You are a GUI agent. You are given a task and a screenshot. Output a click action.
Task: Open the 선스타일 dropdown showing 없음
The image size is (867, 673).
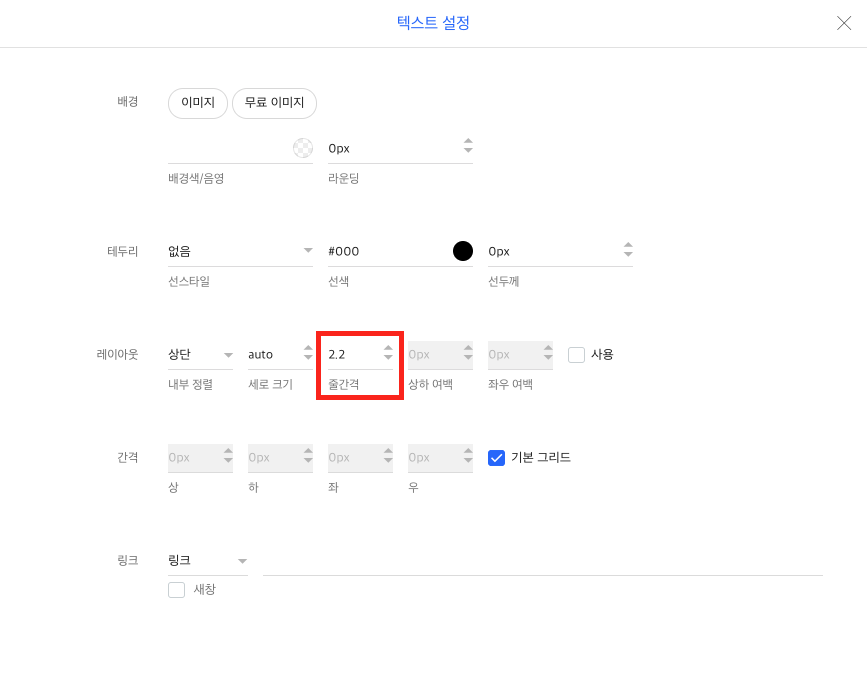(x=240, y=251)
